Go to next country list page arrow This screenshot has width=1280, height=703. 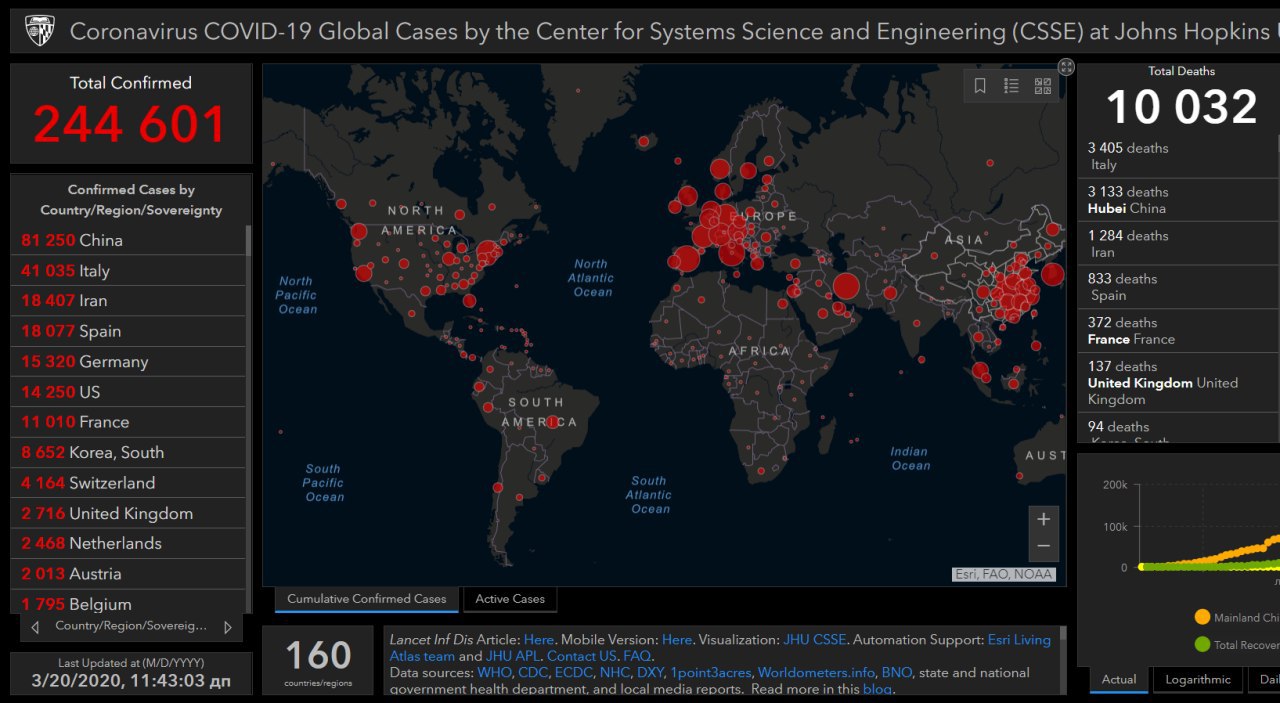point(227,627)
